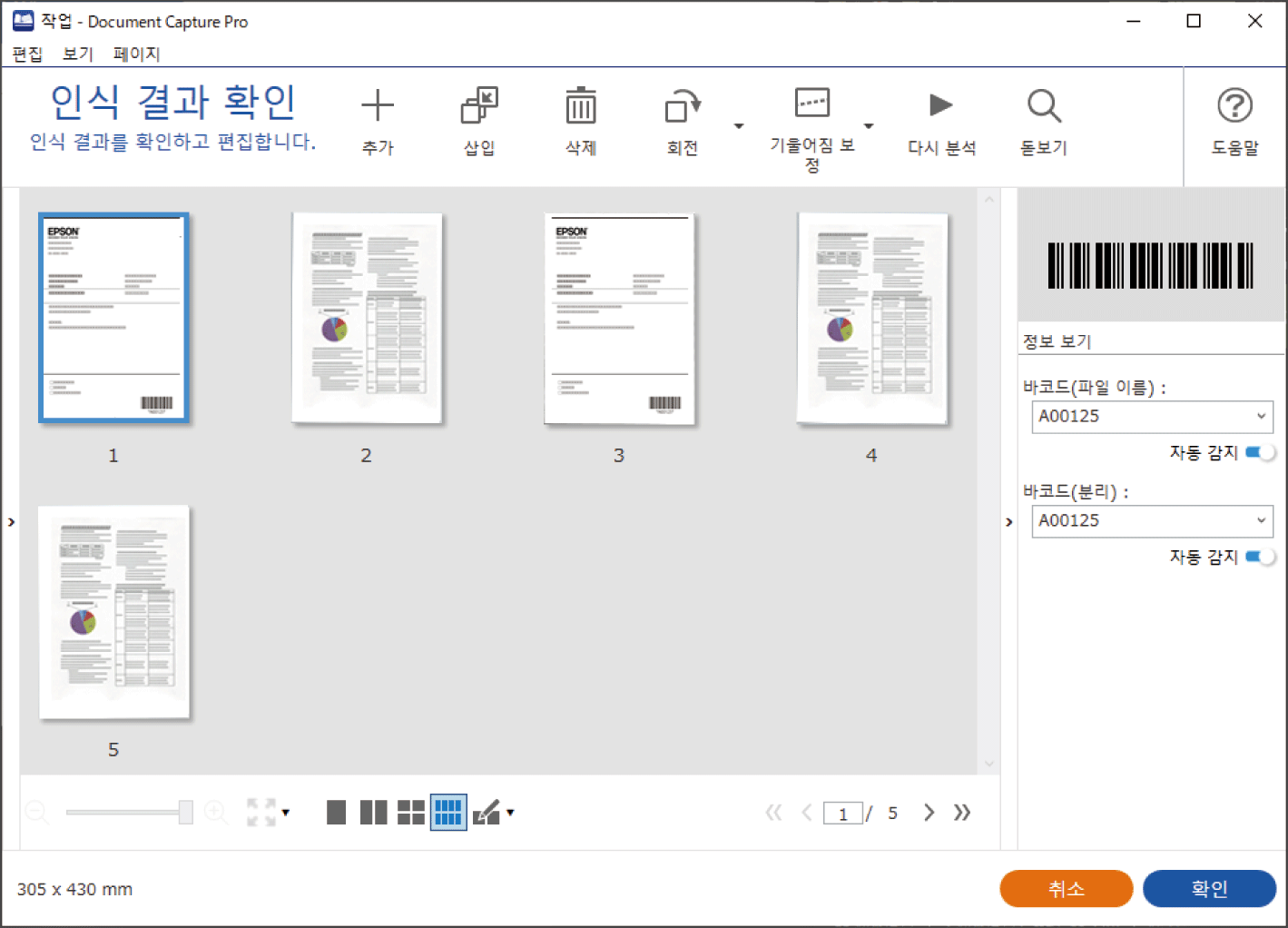Open the 편집 menu
Screen dimensions: 1288x928
[27, 54]
